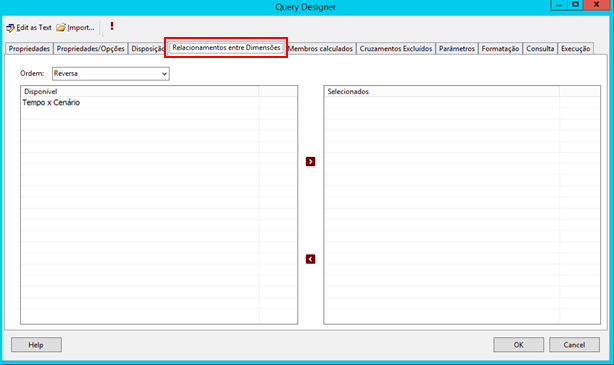Open the Propriedades/Opções tab
The image size is (614, 365).
tap(90, 49)
